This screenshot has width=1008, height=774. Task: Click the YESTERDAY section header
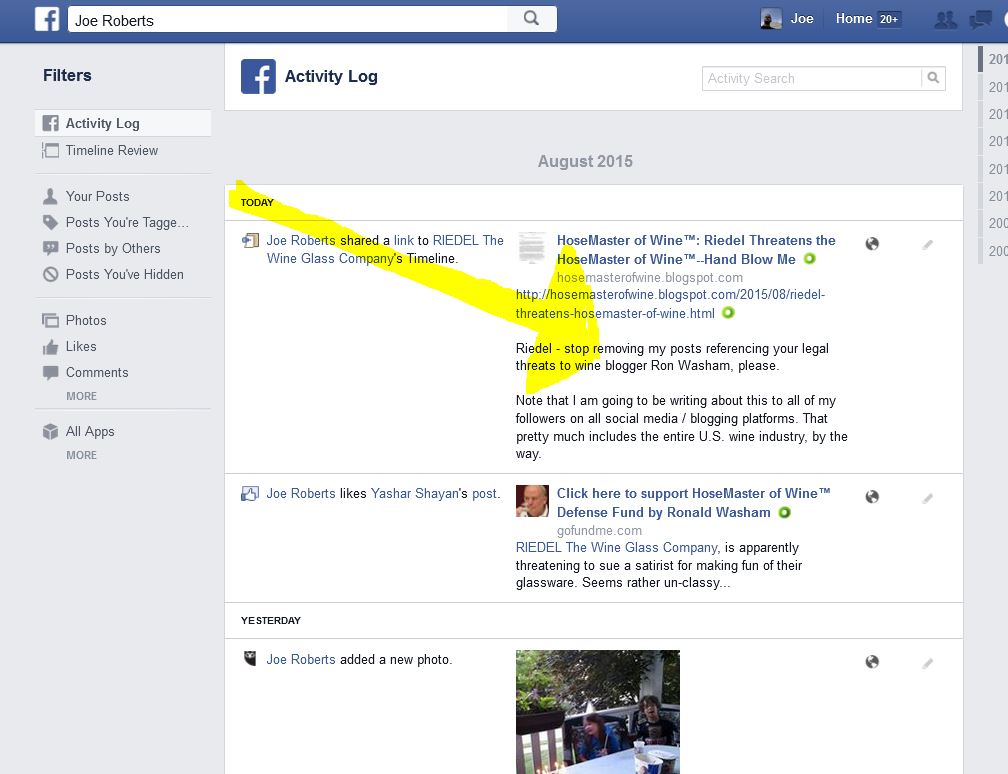click(x=271, y=620)
